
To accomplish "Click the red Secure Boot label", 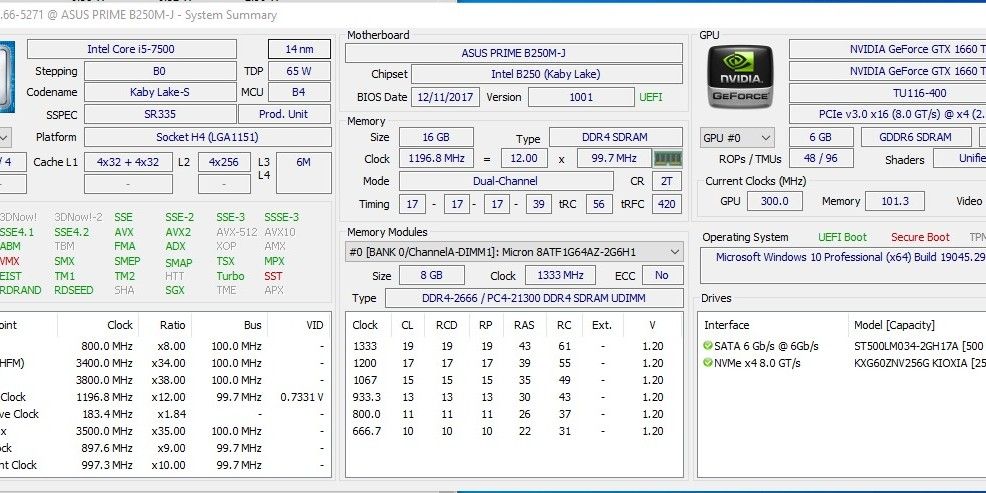I will click(x=920, y=237).
